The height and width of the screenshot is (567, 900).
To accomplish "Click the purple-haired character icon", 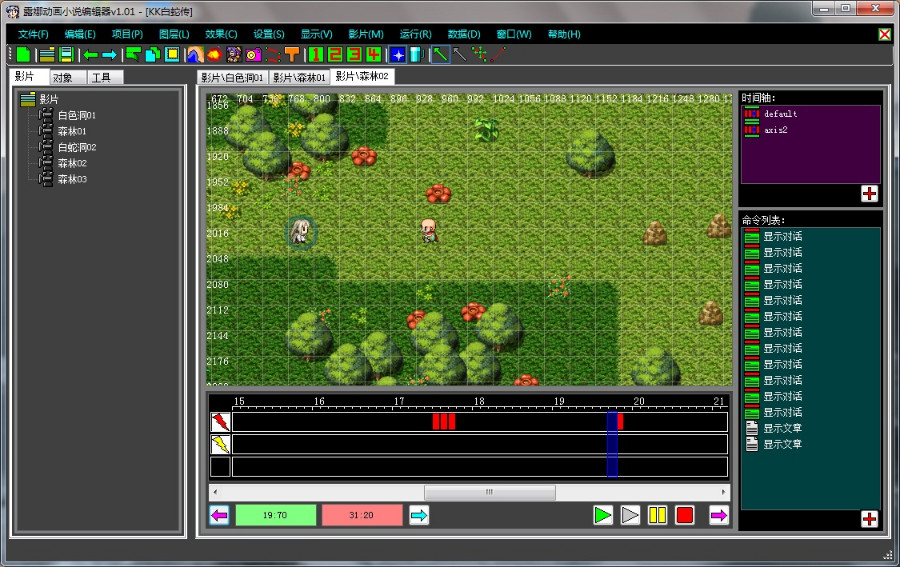I will tap(233, 55).
